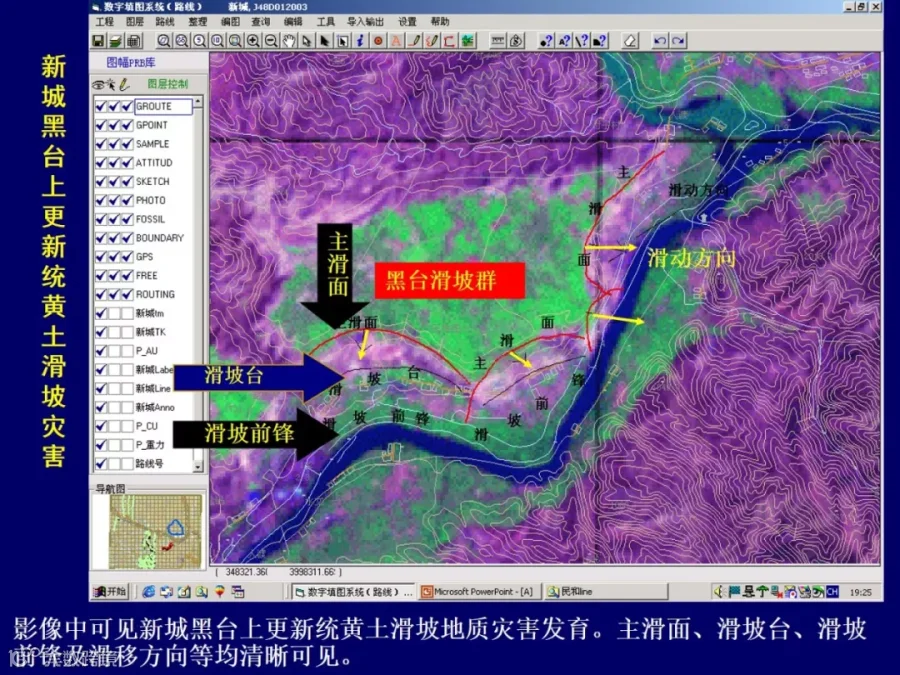The image size is (900, 675).
Task: Select the Zoom Out magnifier tool
Action: coord(271,41)
